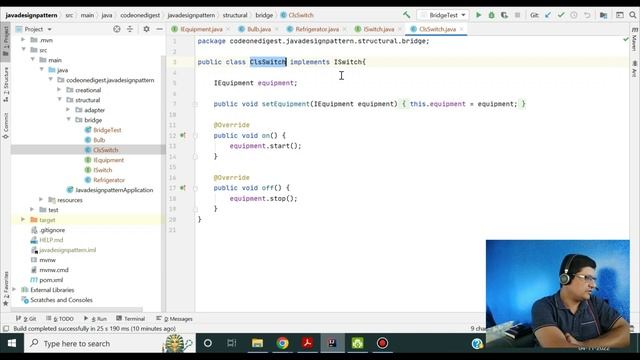
Task: Click the ClsSwitch breadcrumb in navigation bar
Action: click(297, 15)
